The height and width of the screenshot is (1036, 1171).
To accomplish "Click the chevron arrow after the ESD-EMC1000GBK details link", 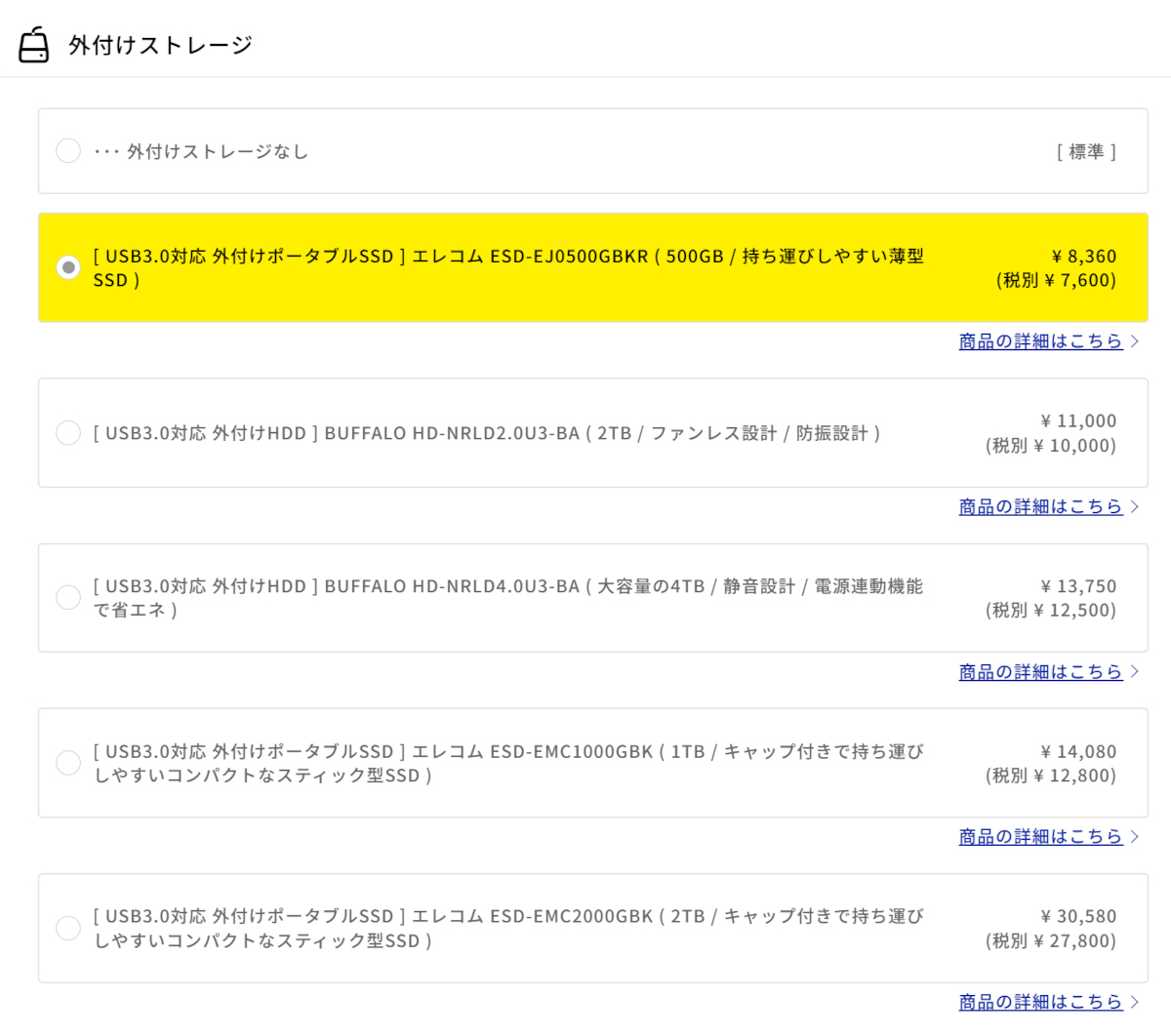I will tap(1134, 836).
